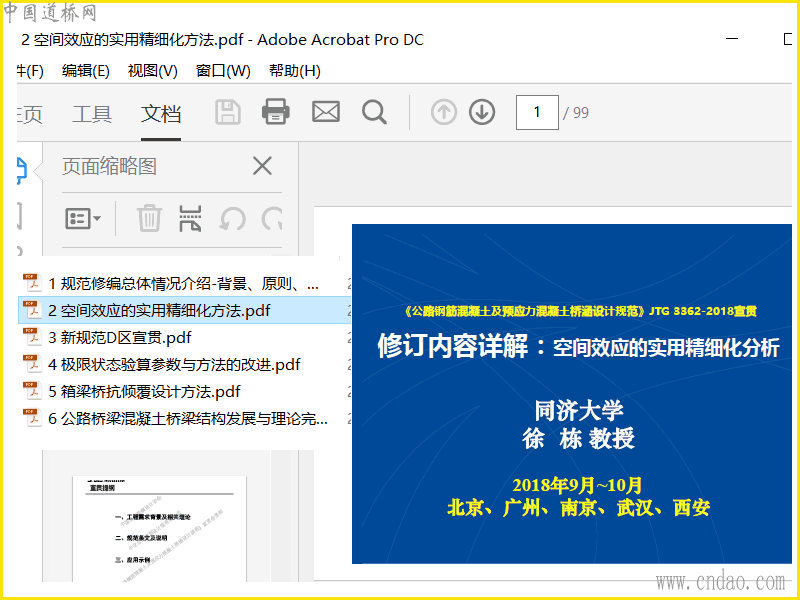Click the page number input field
The width and height of the screenshot is (800, 600).
pos(537,112)
